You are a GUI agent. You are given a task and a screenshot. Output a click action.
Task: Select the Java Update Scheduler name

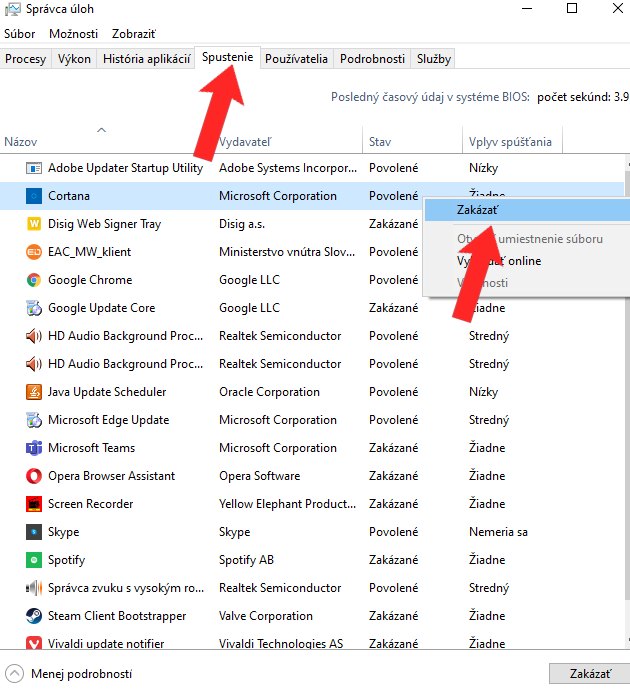tap(107, 392)
